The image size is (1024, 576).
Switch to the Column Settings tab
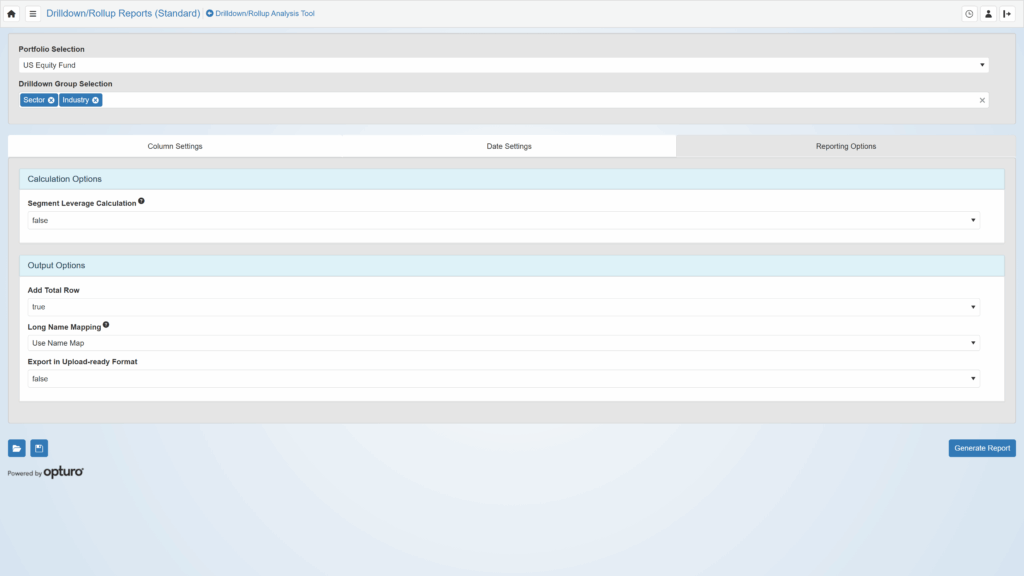pyautogui.click(x=175, y=146)
